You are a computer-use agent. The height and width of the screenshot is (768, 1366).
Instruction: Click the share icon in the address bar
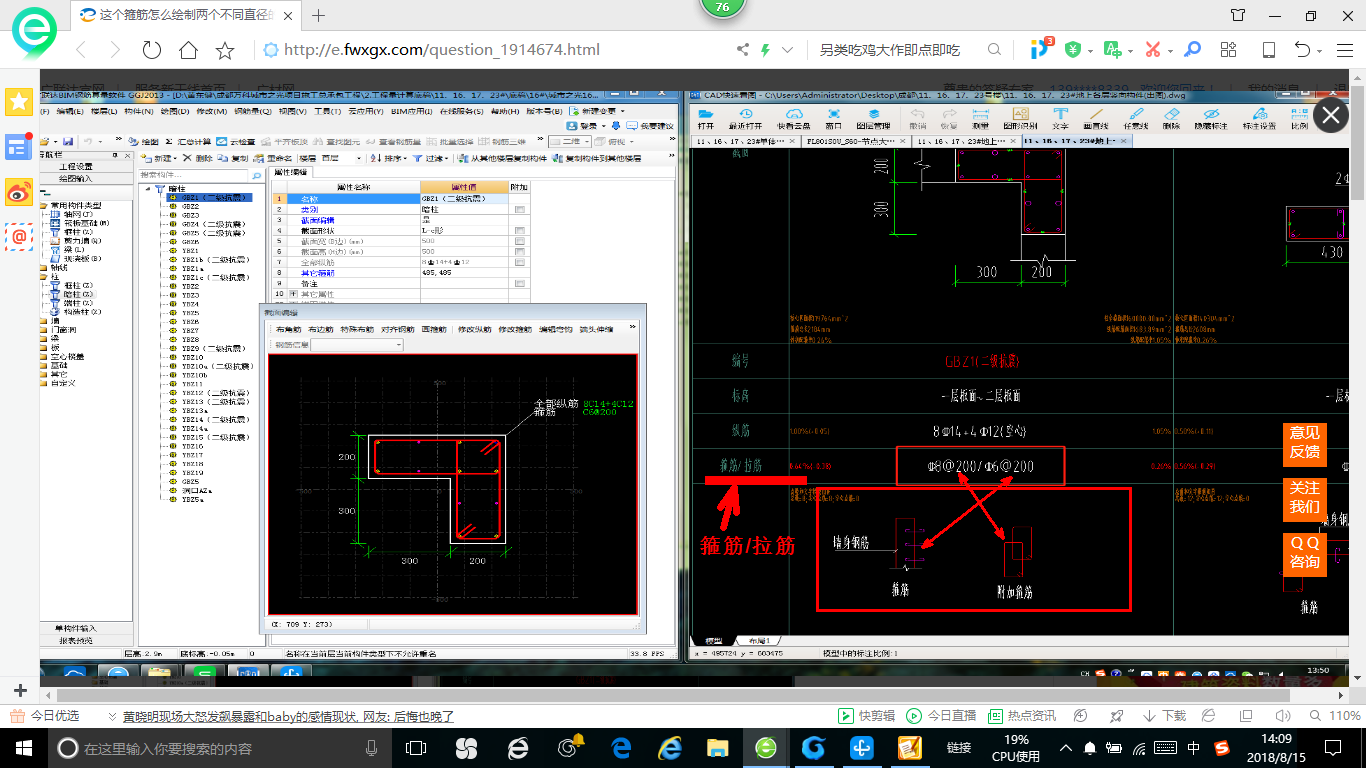pyautogui.click(x=742, y=49)
